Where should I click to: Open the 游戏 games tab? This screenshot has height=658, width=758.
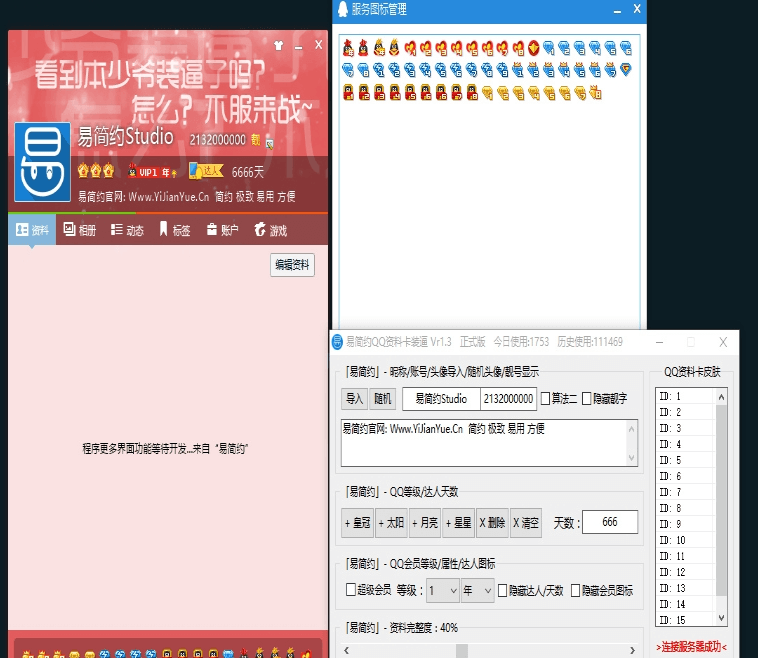[270, 230]
